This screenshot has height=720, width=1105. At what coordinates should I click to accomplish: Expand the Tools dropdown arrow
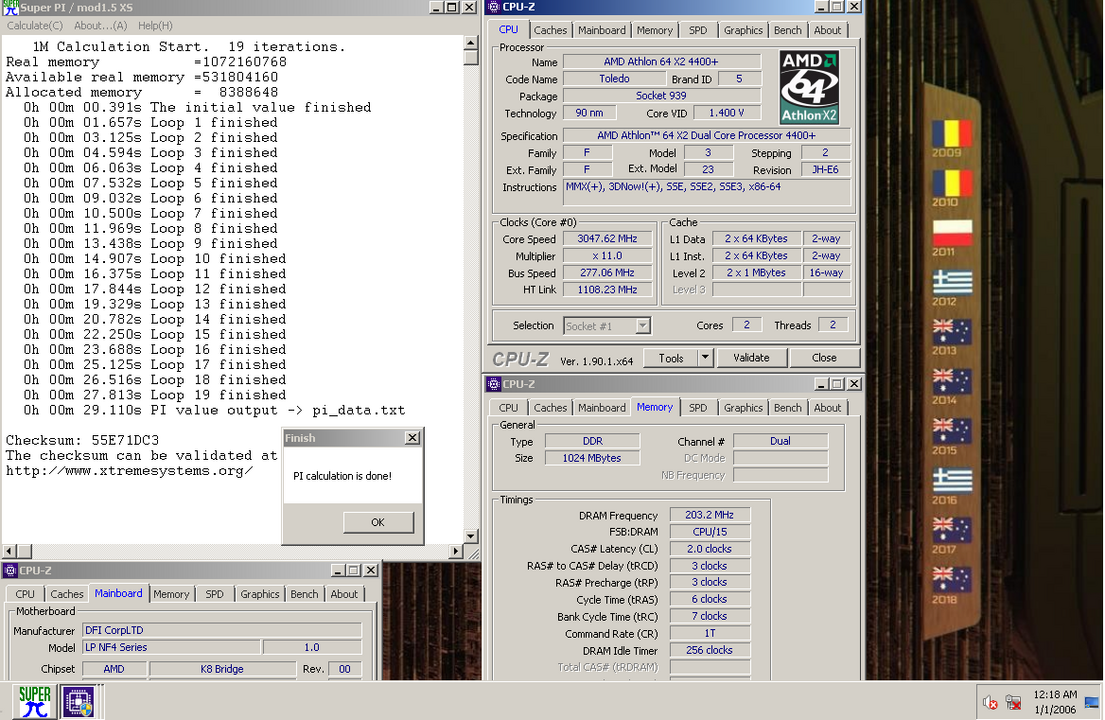coord(705,358)
